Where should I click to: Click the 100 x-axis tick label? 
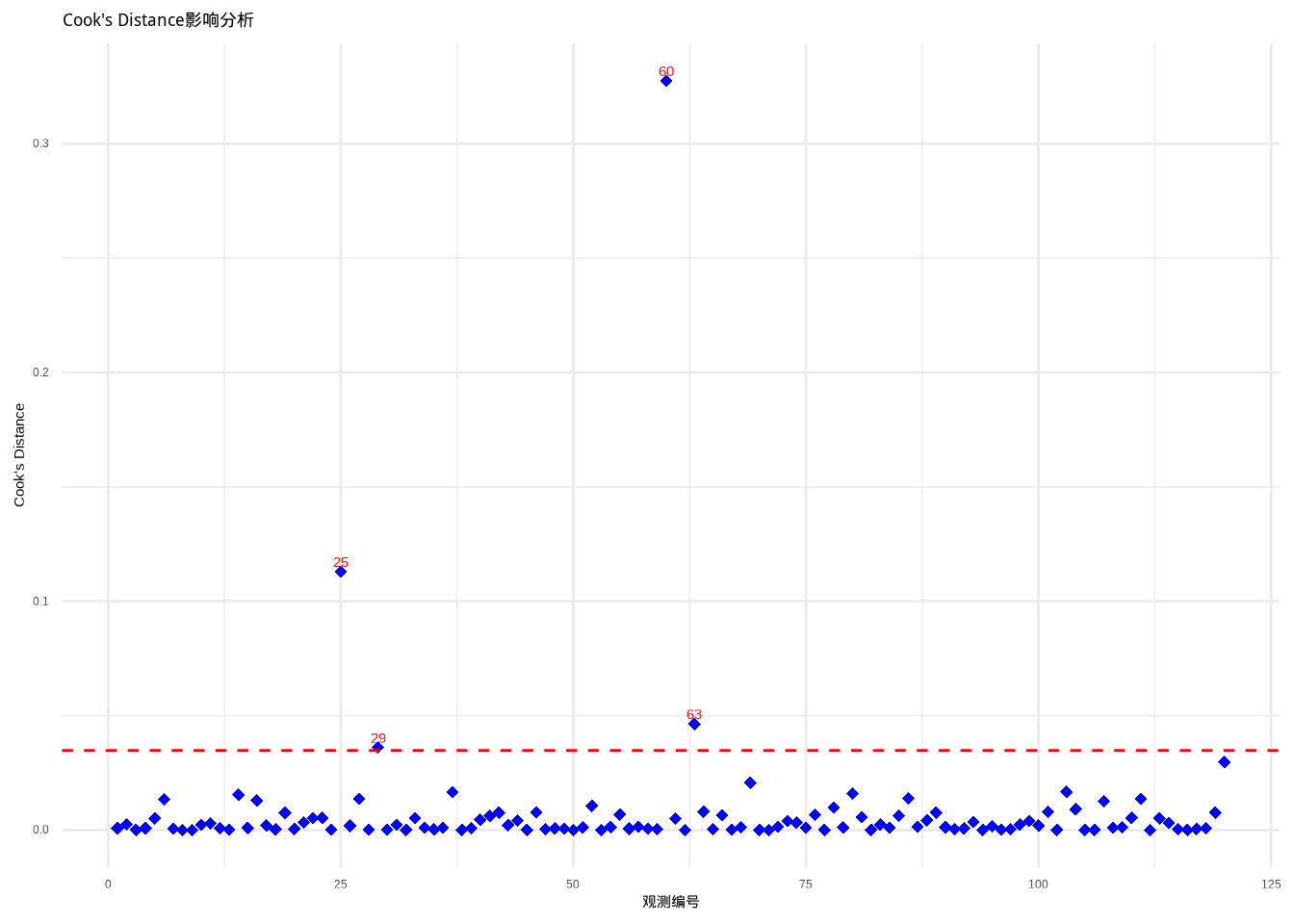pyautogui.click(x=1038, y=884)
